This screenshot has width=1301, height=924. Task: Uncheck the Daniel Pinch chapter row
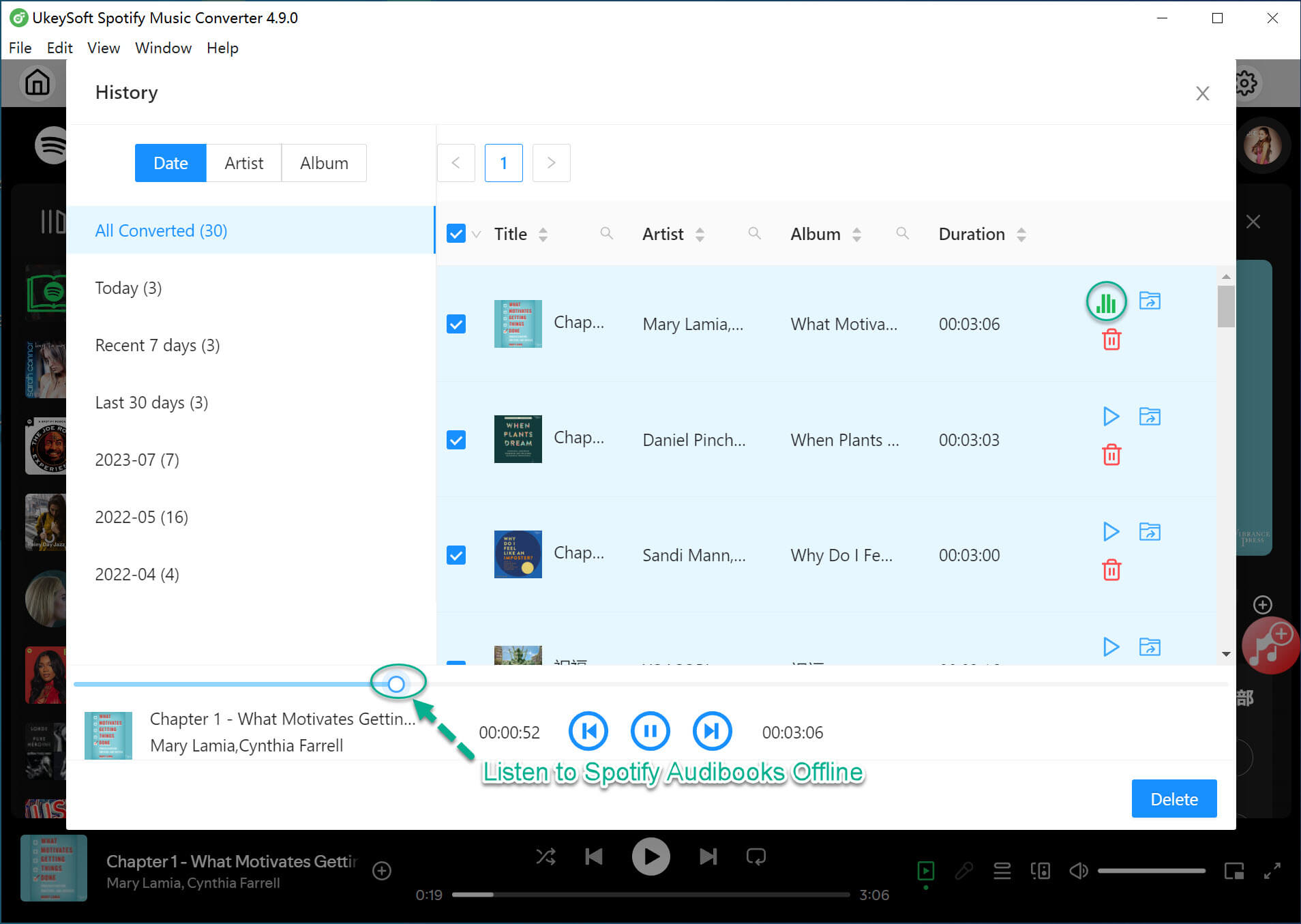tap(455, 439)
